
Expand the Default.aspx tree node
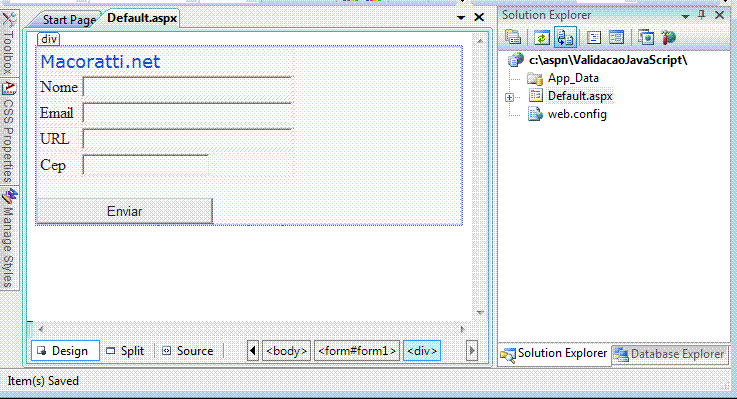[510, 97]
